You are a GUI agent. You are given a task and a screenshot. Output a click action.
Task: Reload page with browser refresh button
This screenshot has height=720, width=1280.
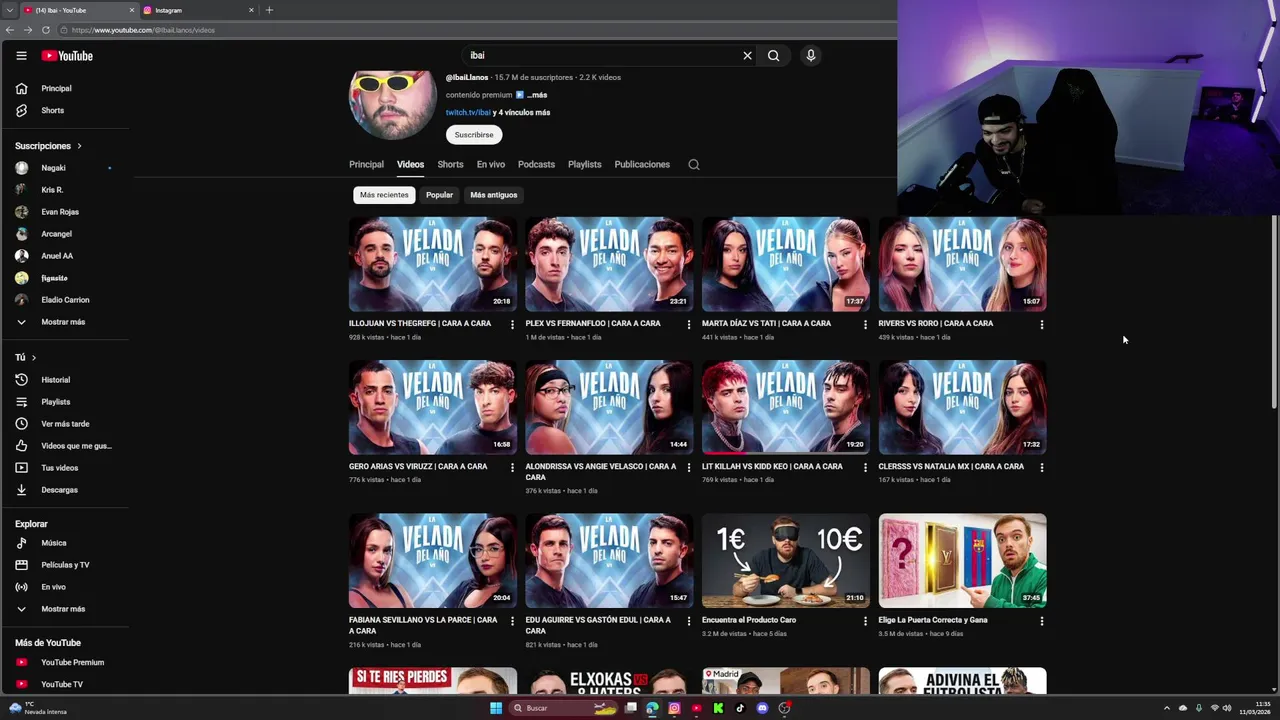pyautogui.click(x=46, y=30)
